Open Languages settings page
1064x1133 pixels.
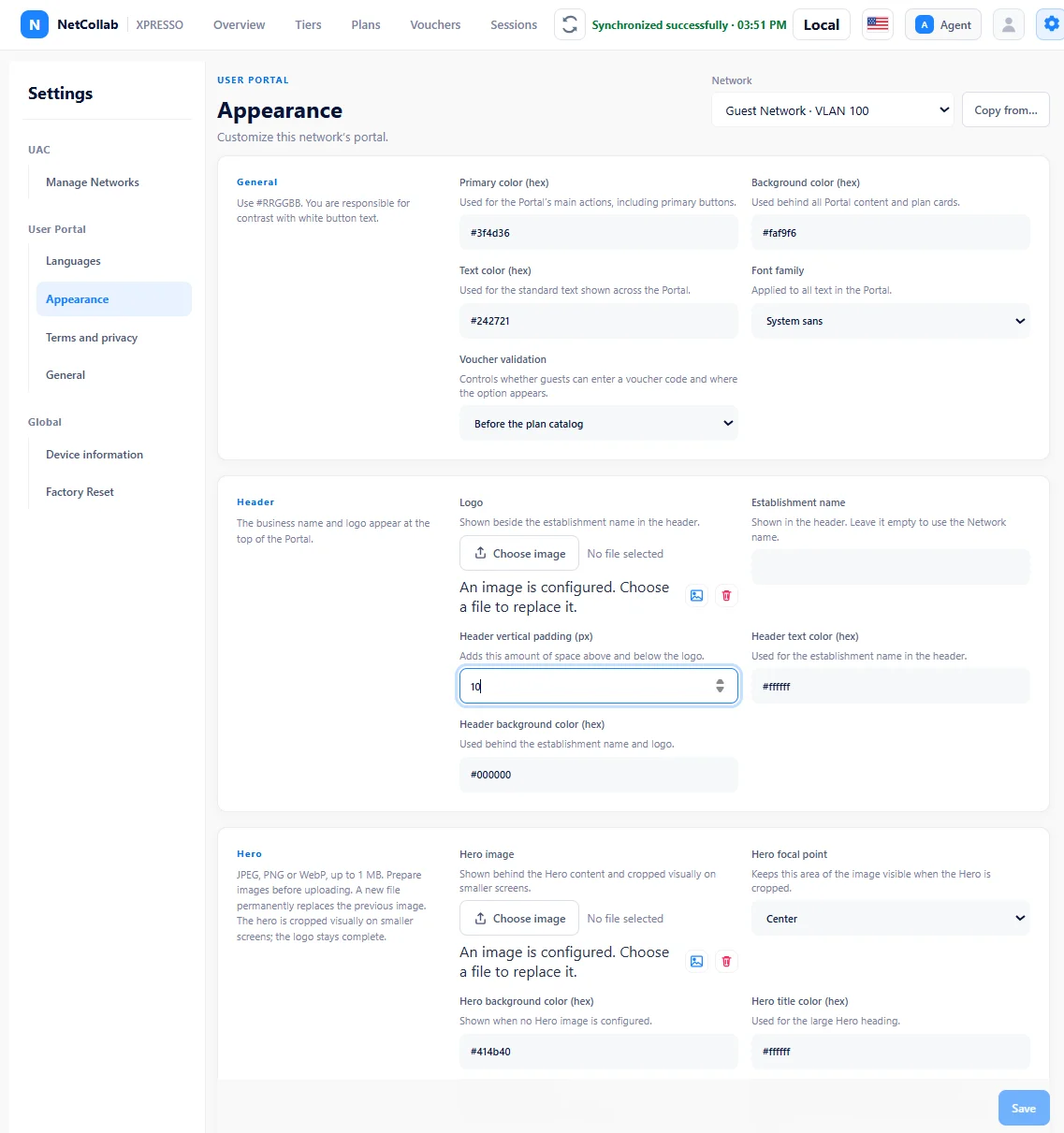(x=114, y=261)
